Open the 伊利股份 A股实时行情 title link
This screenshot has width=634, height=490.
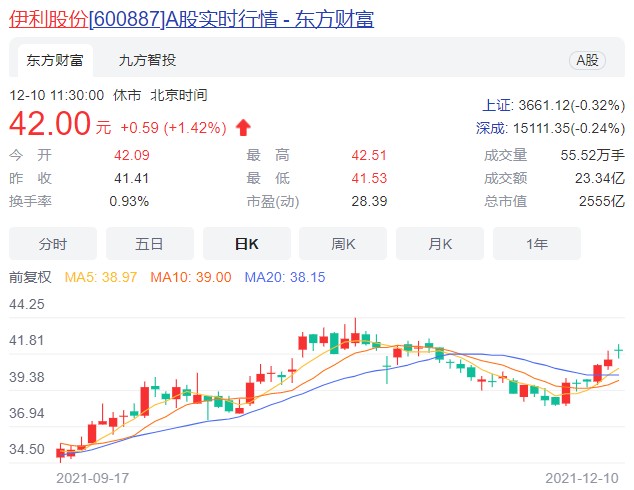click(191, 19)
